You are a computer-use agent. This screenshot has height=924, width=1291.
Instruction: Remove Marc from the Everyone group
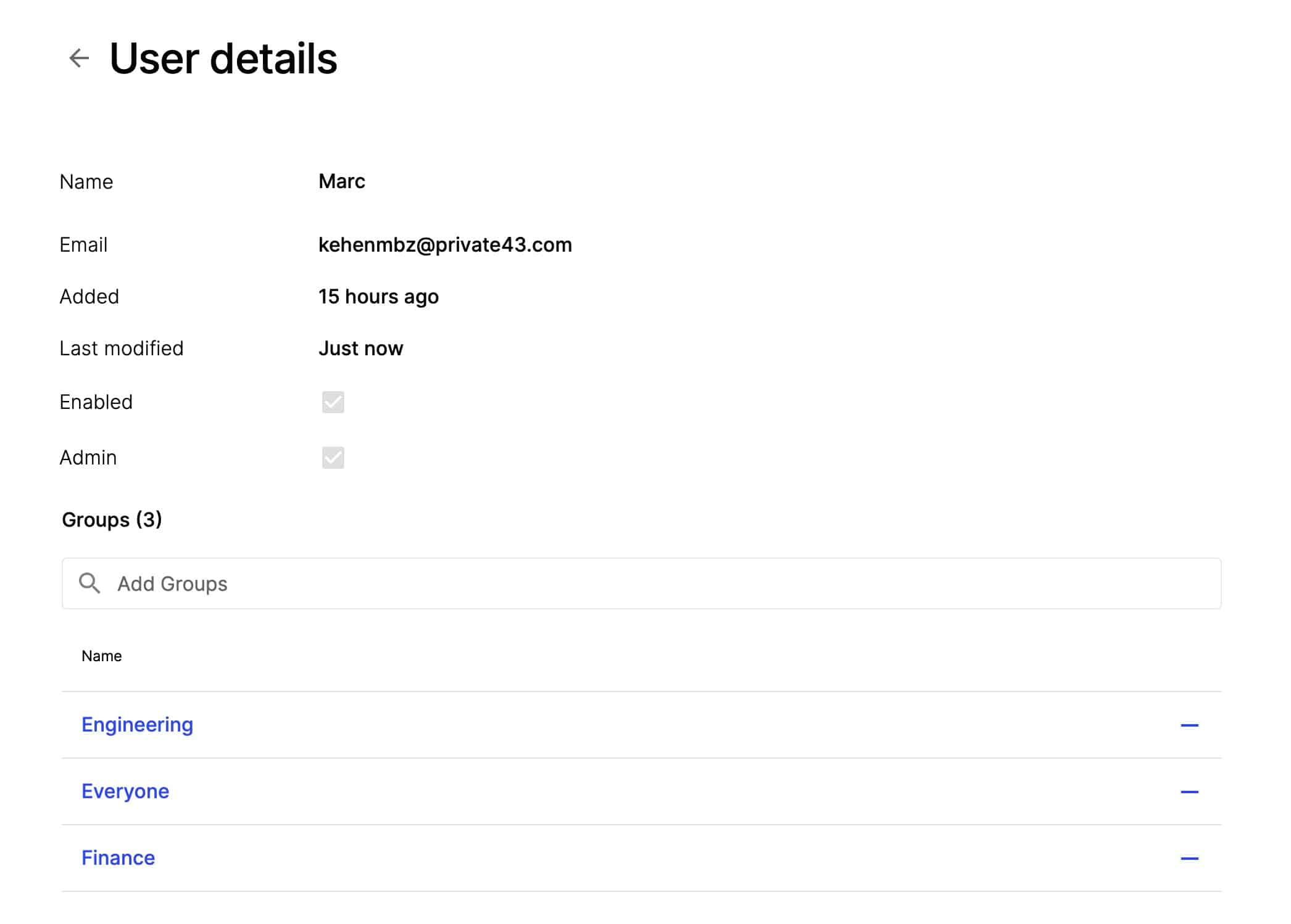coord(1189,791)
